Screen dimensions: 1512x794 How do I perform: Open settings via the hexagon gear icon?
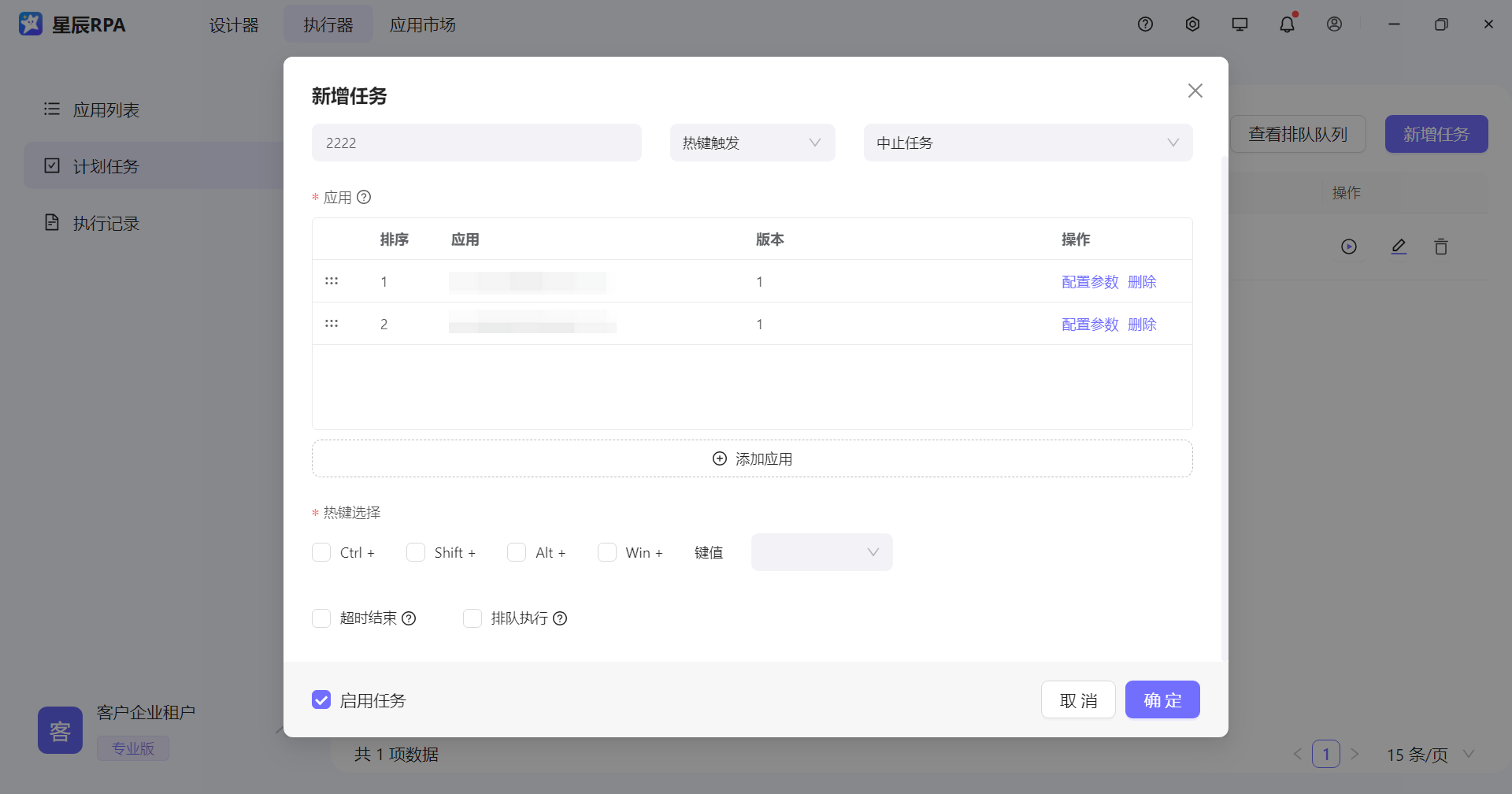coord(1192,24)
